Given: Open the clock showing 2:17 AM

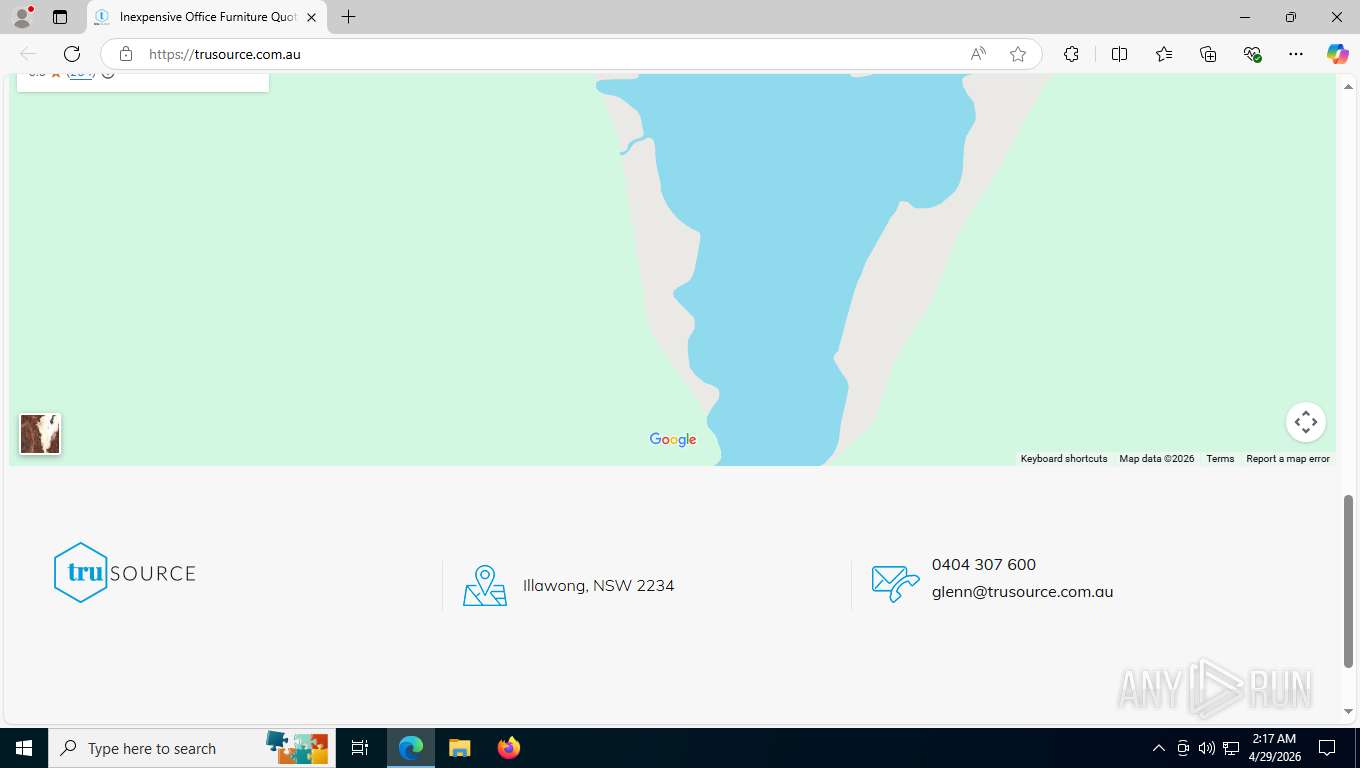Looking at the screenshot, I should (1274, 748).
